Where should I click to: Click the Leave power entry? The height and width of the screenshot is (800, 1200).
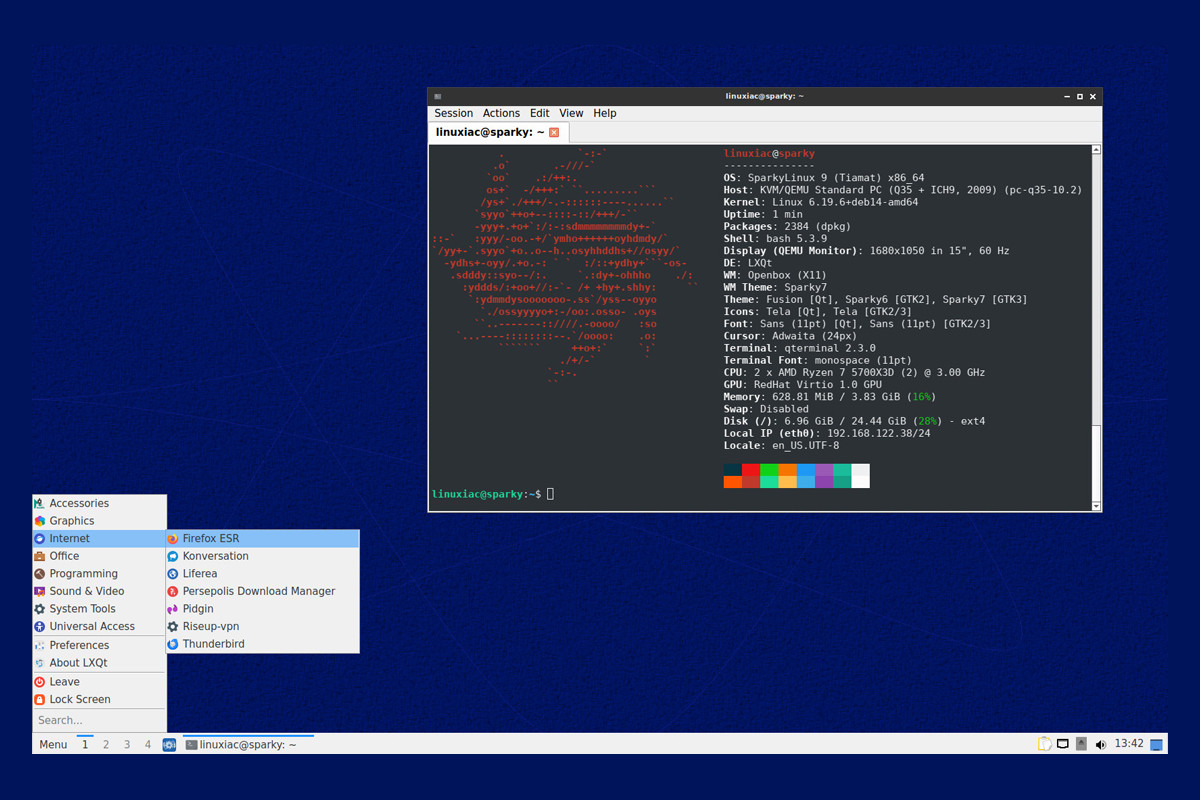pos(99,682)
